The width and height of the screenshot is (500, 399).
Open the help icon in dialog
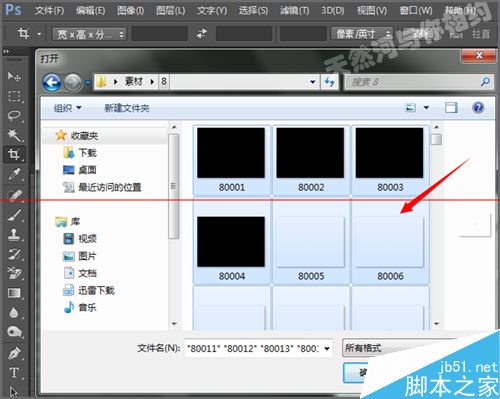(478, 108)
